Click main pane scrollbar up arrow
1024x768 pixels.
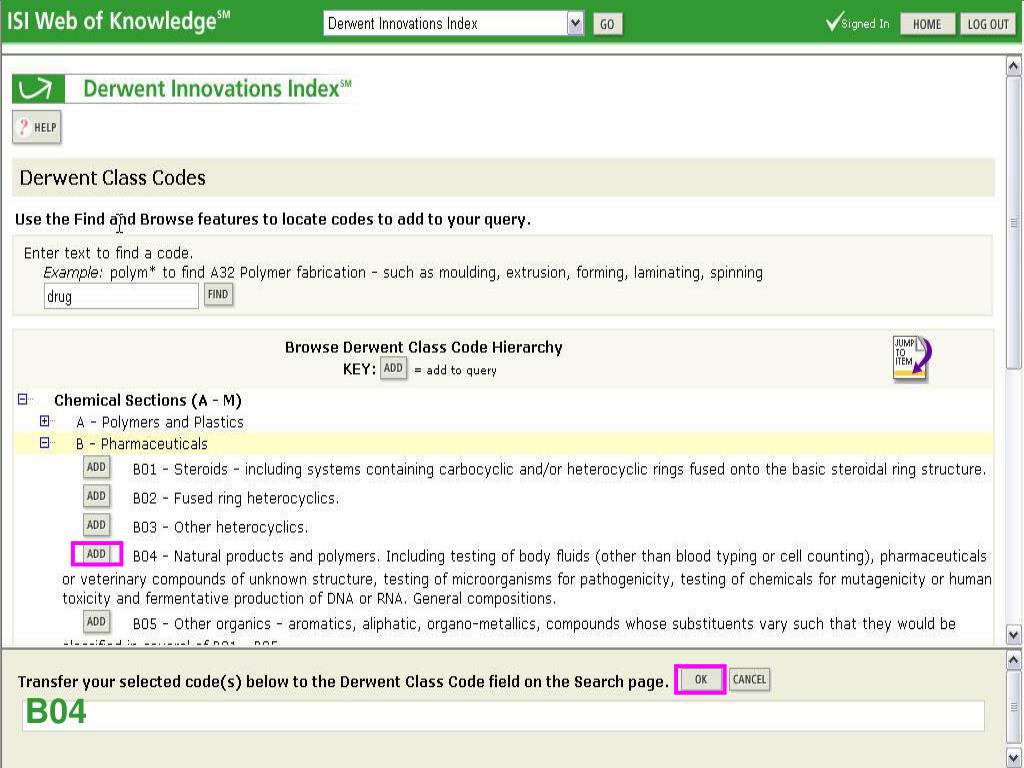point(1014,66)
